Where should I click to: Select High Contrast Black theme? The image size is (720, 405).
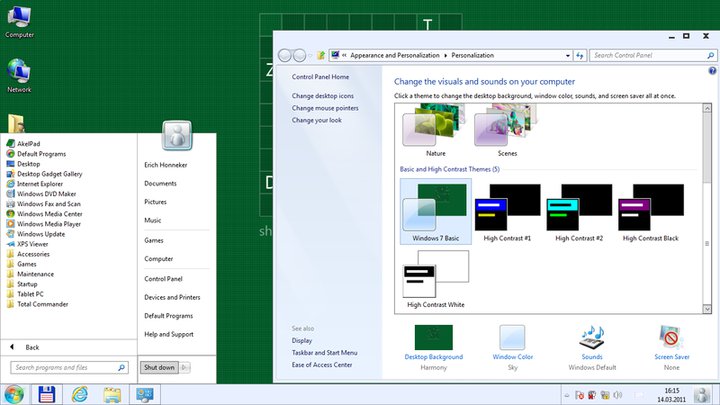(x=650, y=212)
